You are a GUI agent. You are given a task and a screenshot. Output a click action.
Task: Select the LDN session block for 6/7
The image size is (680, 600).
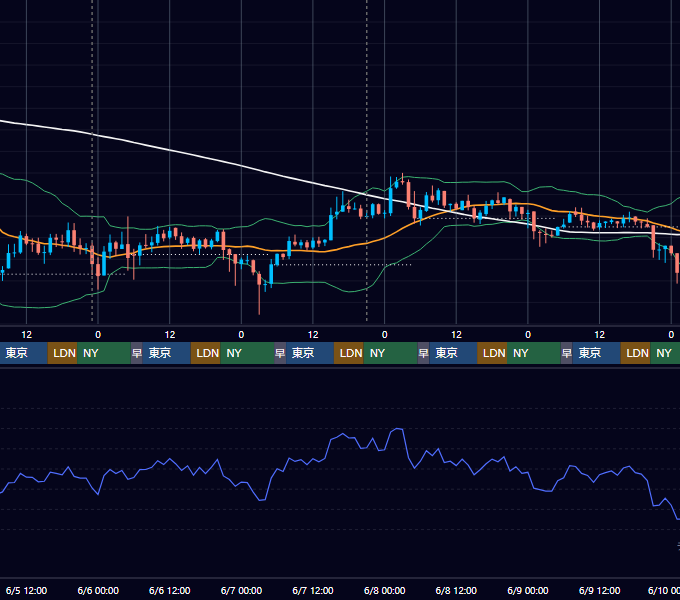click(349, 353)
